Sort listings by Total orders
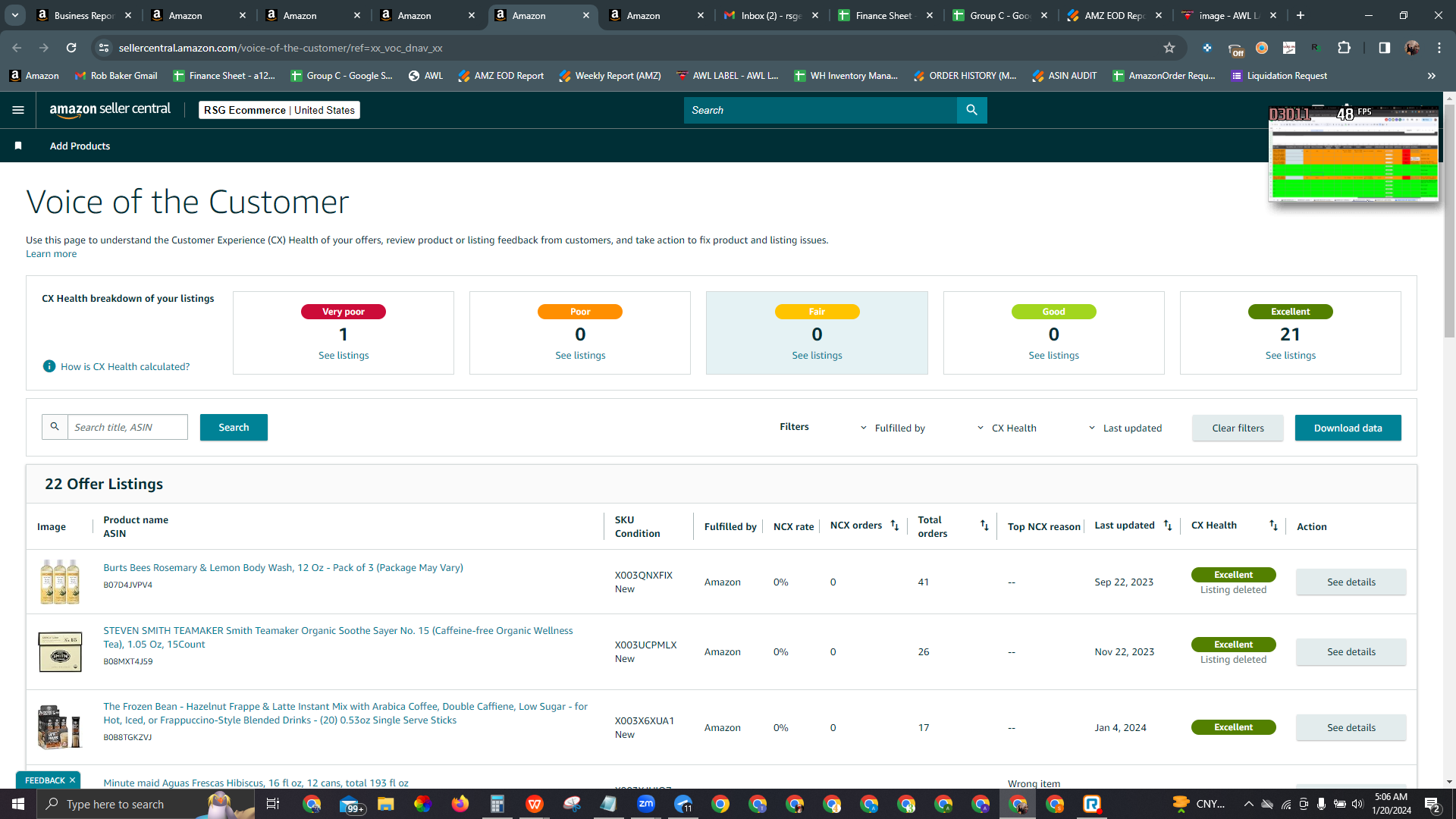The width and height of the screenshot is (1456, 819). click(x=984, y=526)
